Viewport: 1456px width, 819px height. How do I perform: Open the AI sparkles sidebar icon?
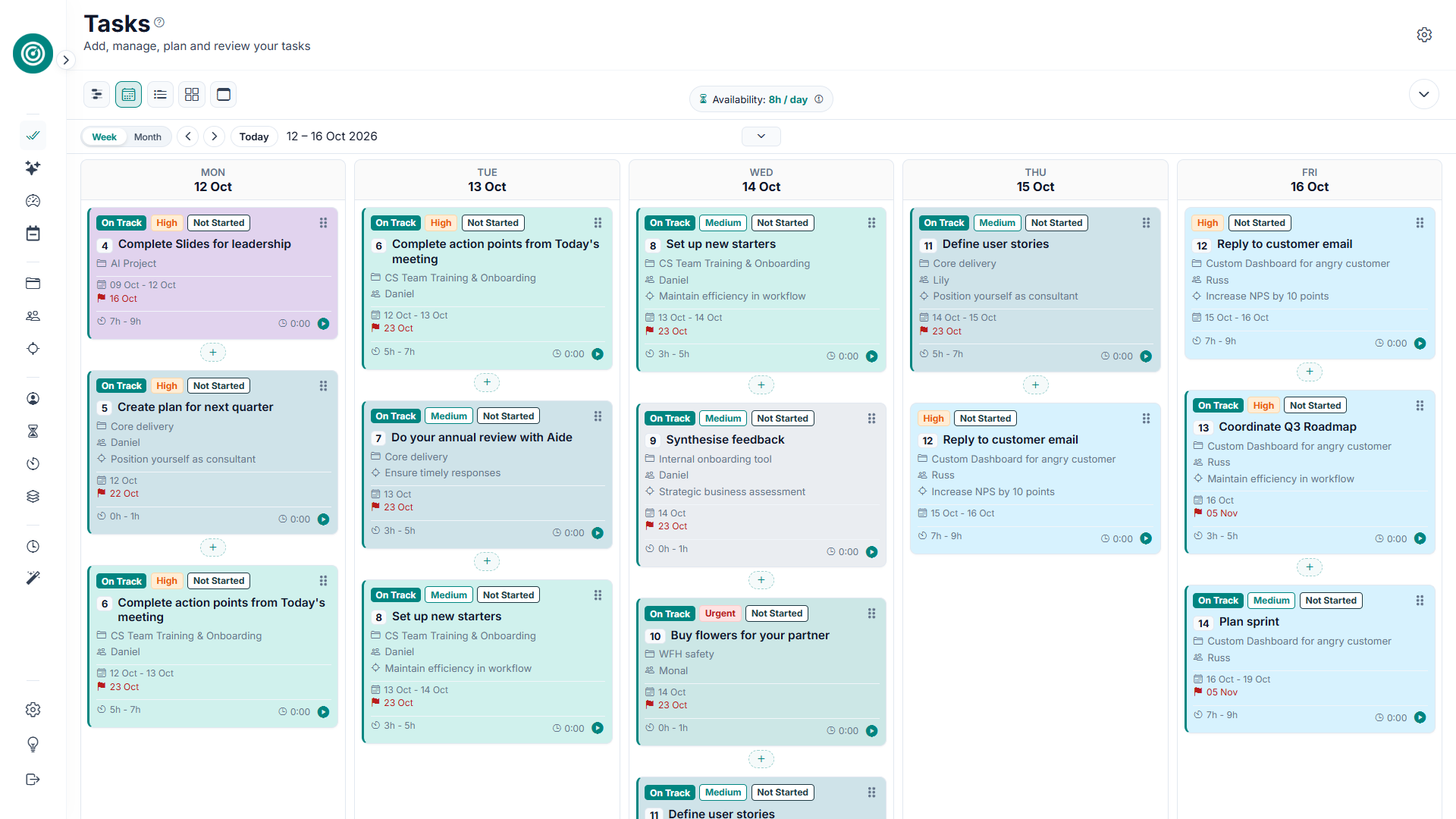(33, 168)
